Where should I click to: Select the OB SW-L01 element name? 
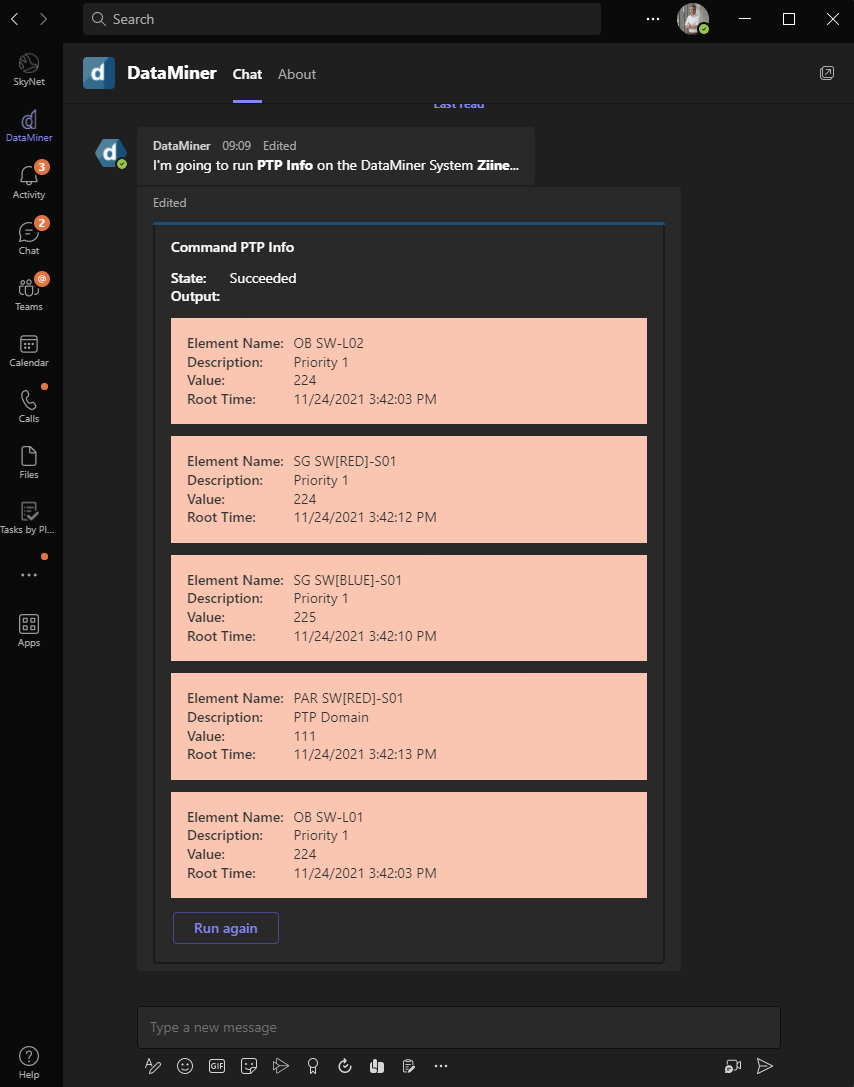(329, 817)
